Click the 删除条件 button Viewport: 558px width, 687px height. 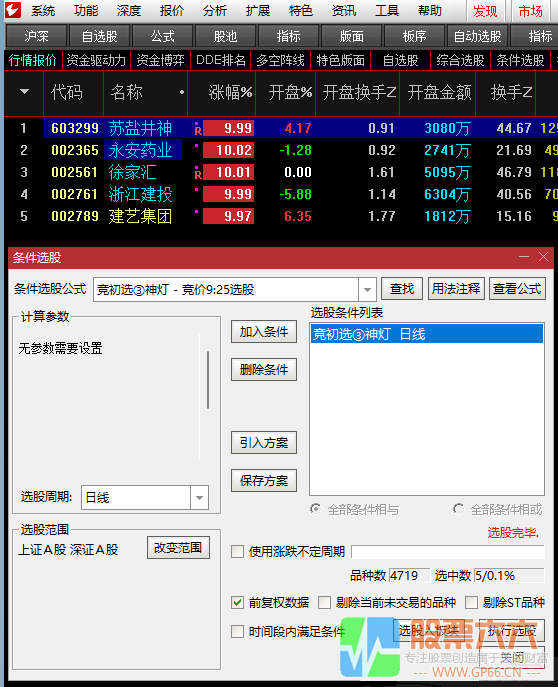pos(264,369)
